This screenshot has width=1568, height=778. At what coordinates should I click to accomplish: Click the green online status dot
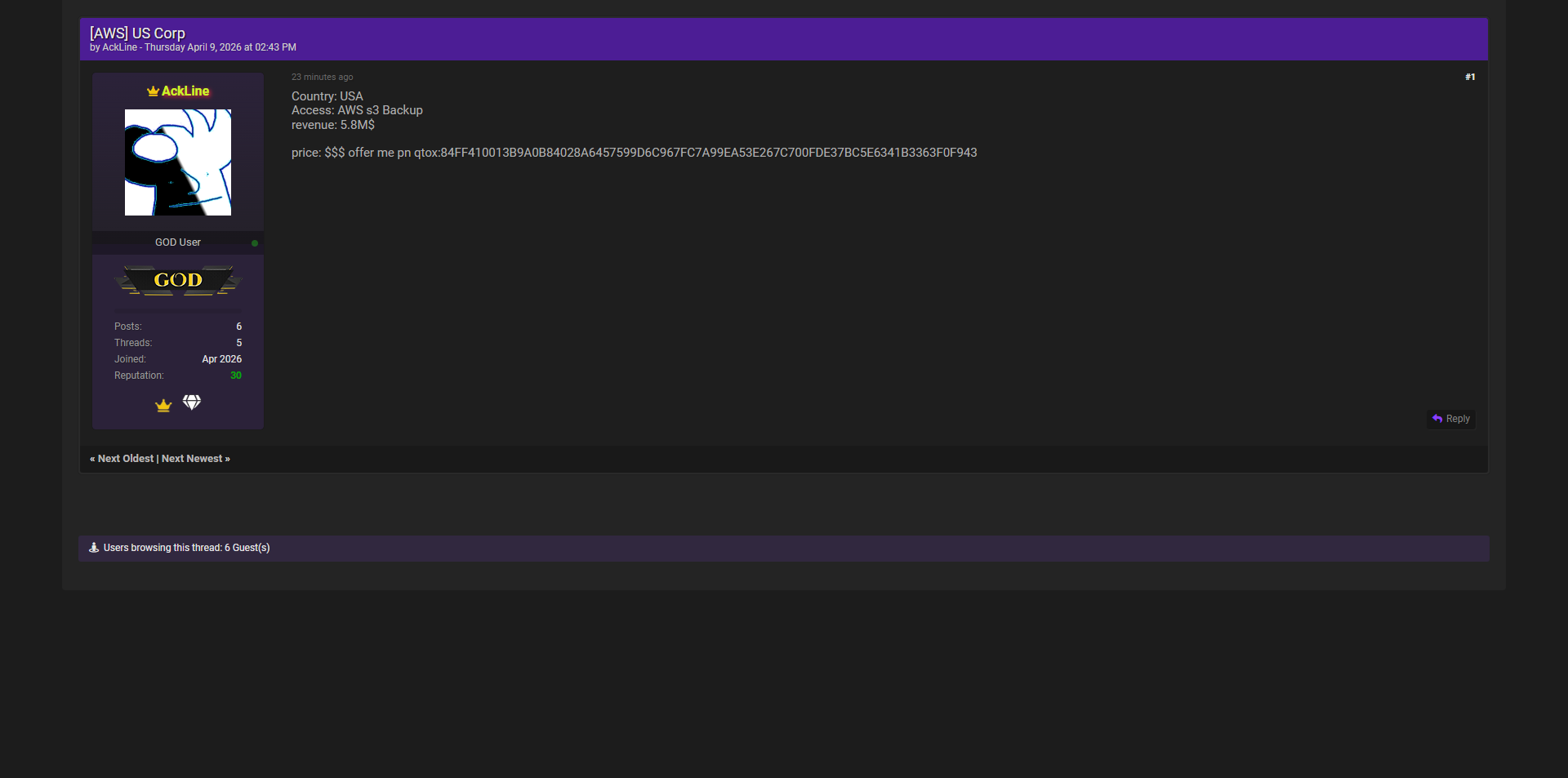[255, 243]
